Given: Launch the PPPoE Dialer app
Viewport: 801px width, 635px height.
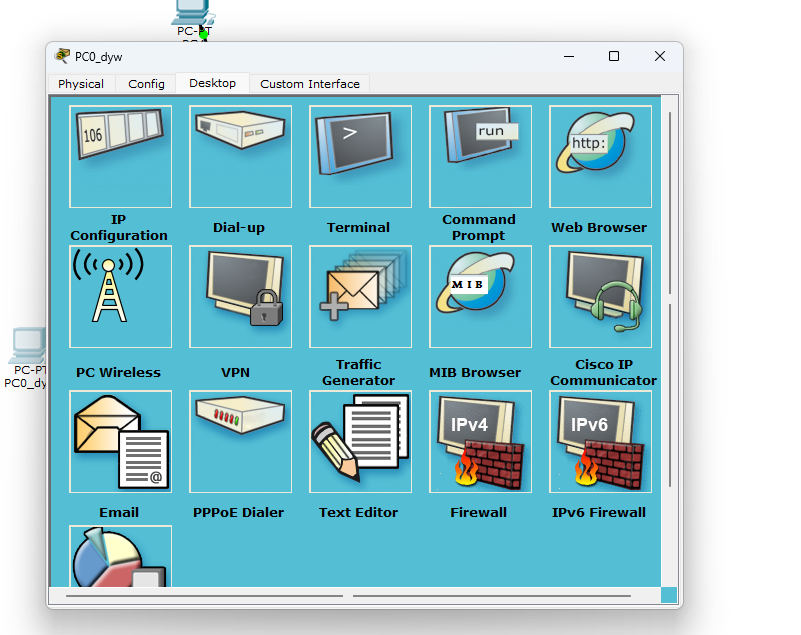Looking at the screenshot, I should click(241, 441).
